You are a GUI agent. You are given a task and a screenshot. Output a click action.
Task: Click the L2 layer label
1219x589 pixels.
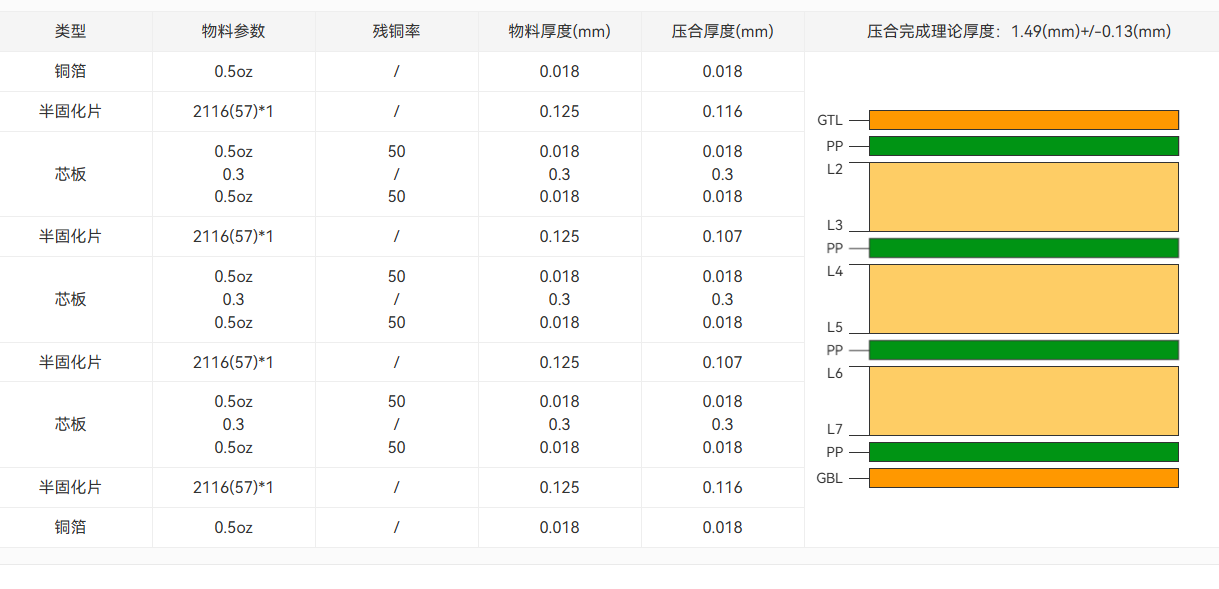coord(834,169)
